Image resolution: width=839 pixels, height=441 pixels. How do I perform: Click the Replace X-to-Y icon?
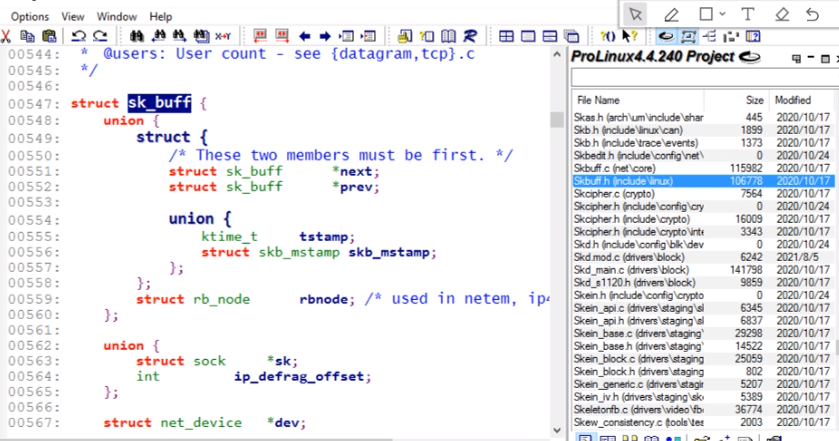223,36
